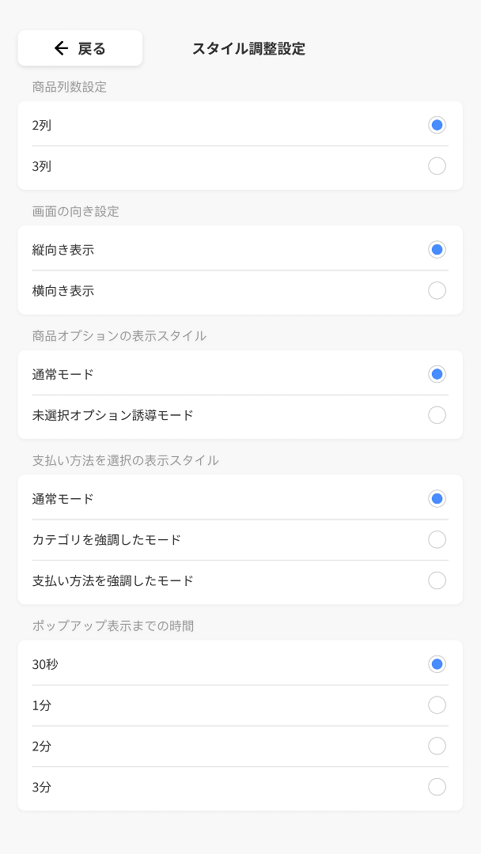Select 通常モード under 商品オプションの表示スタイル

[x=437, y=374]
